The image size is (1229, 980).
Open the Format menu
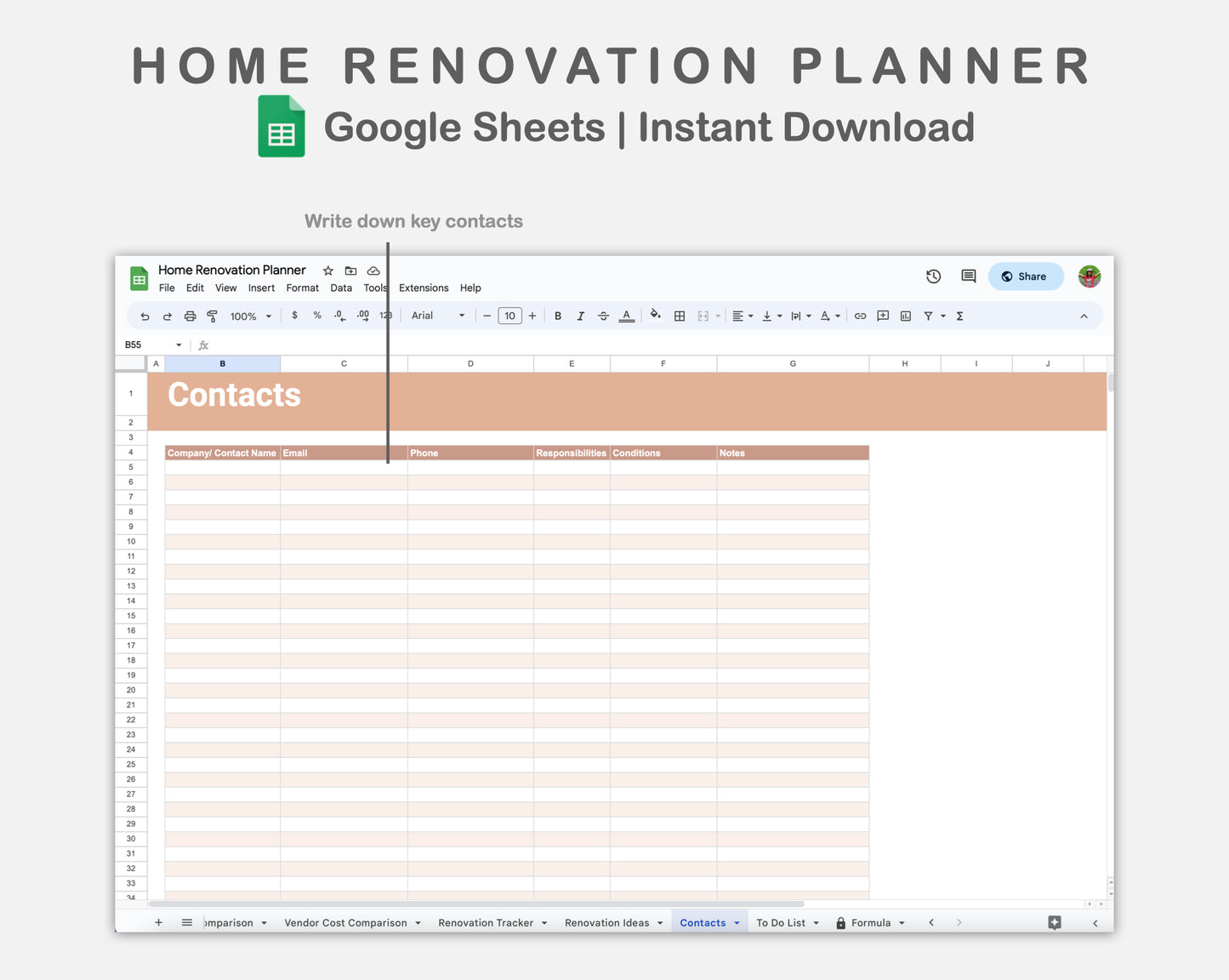click(302, 288)
